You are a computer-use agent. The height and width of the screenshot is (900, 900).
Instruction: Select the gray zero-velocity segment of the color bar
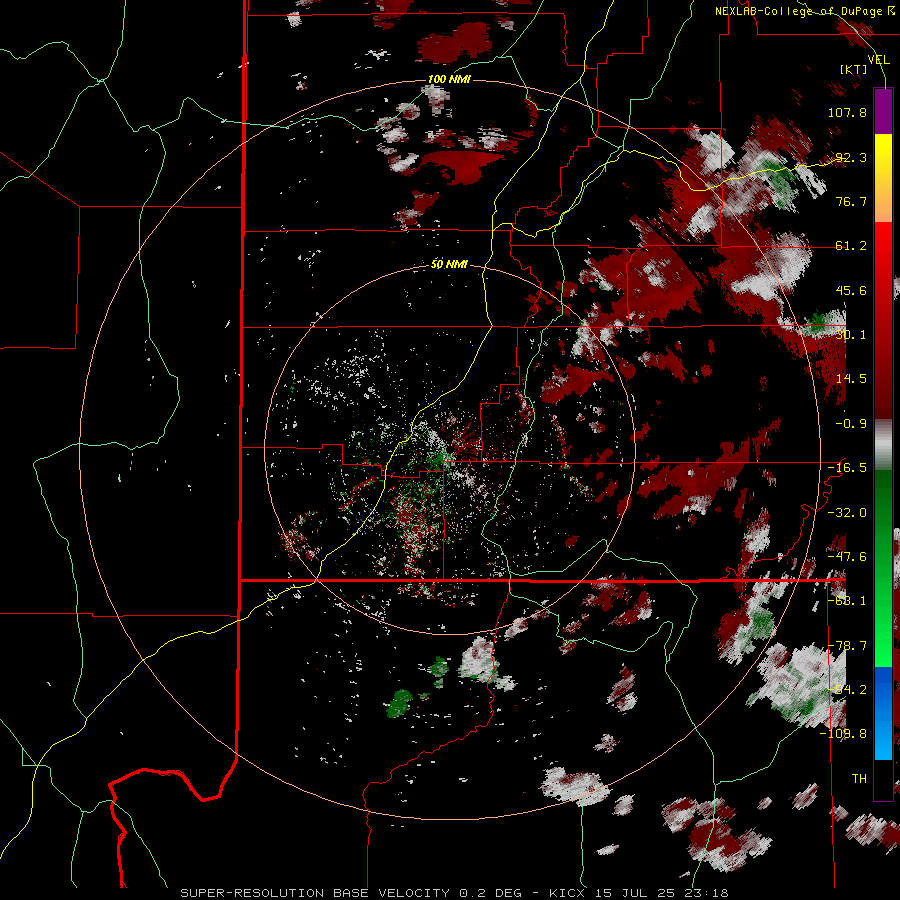(x=883, y=445)
